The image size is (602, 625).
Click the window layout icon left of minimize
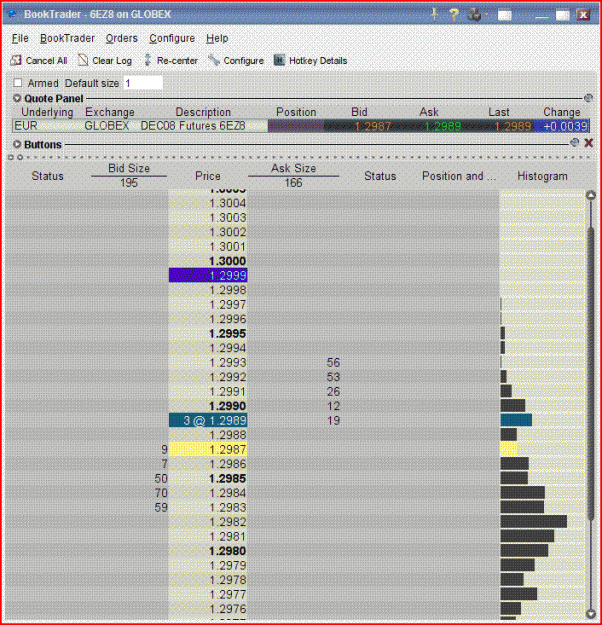[504, 15]
